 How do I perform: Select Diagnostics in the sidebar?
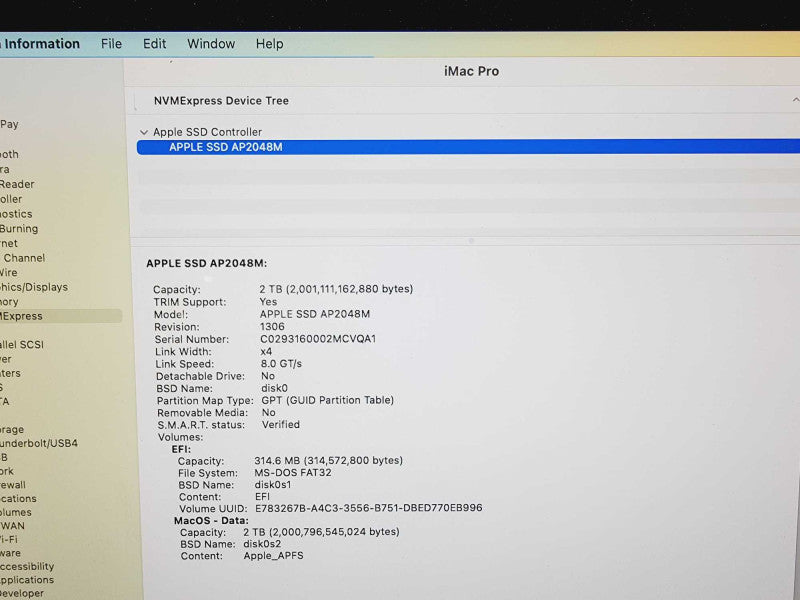(16, 214)
